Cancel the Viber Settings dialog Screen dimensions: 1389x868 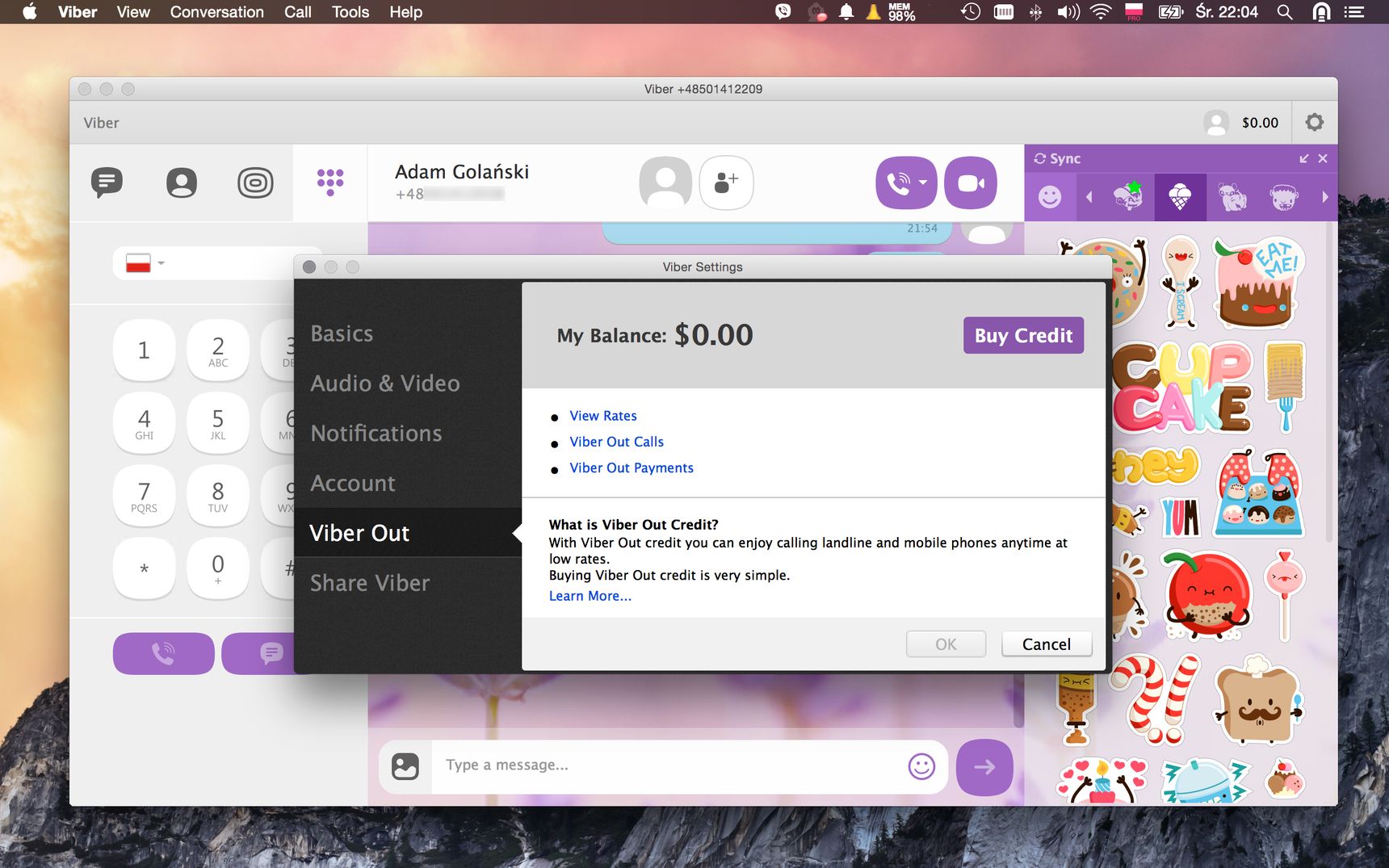[x=1047, y=644]
